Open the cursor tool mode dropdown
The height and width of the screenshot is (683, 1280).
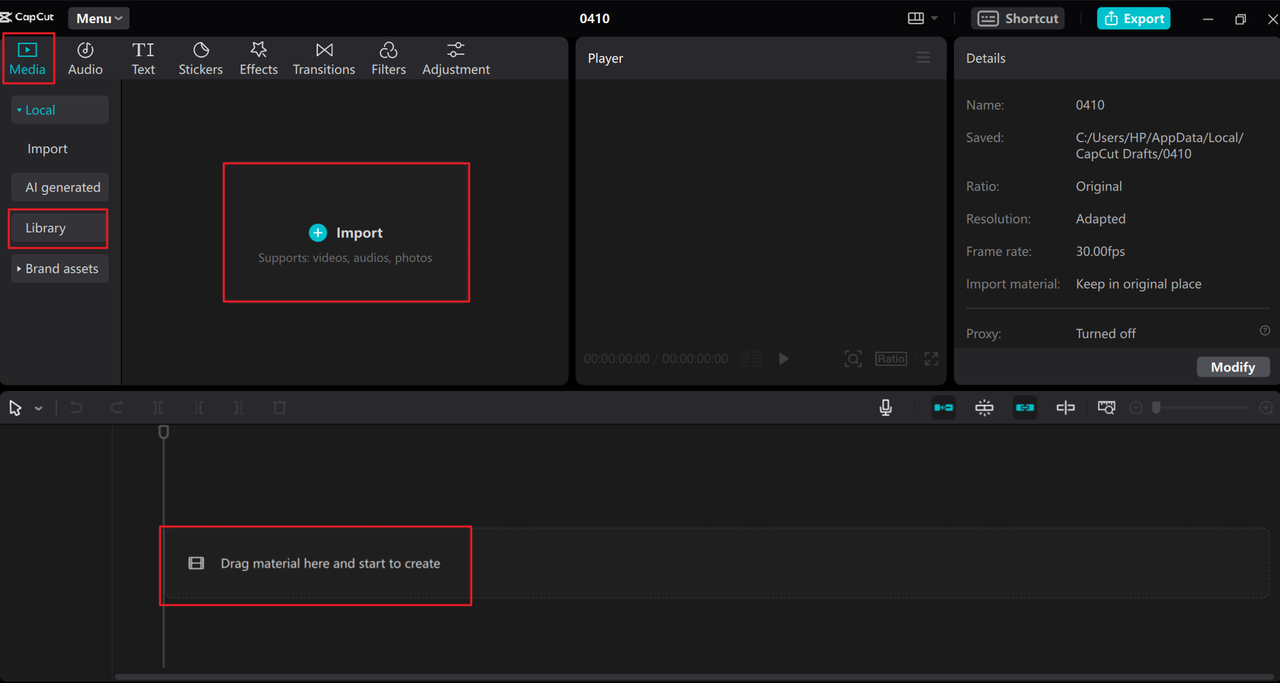38,408
